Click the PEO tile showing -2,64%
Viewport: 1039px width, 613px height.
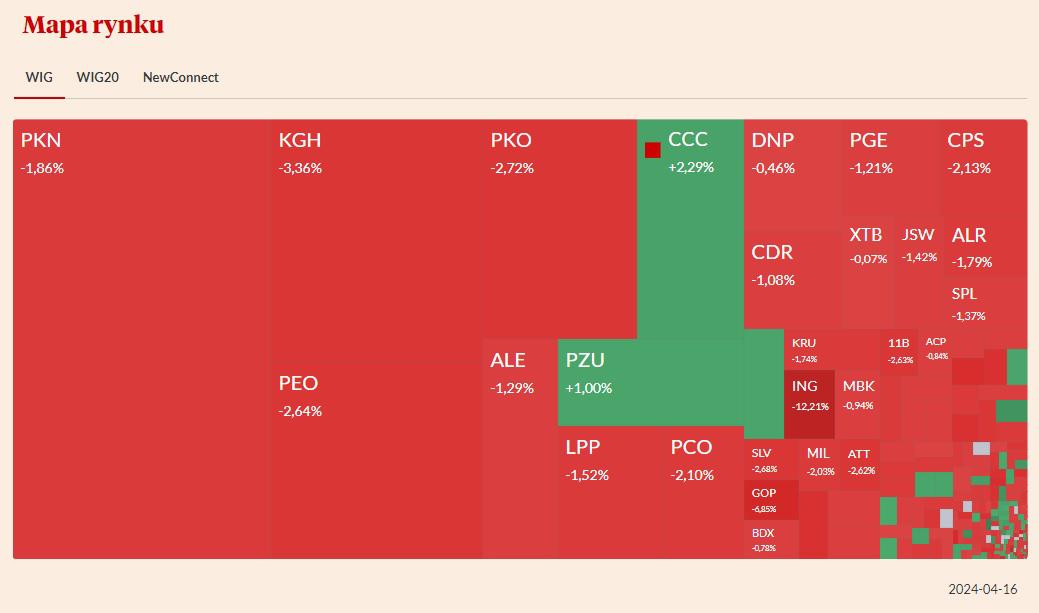[376, 460]
